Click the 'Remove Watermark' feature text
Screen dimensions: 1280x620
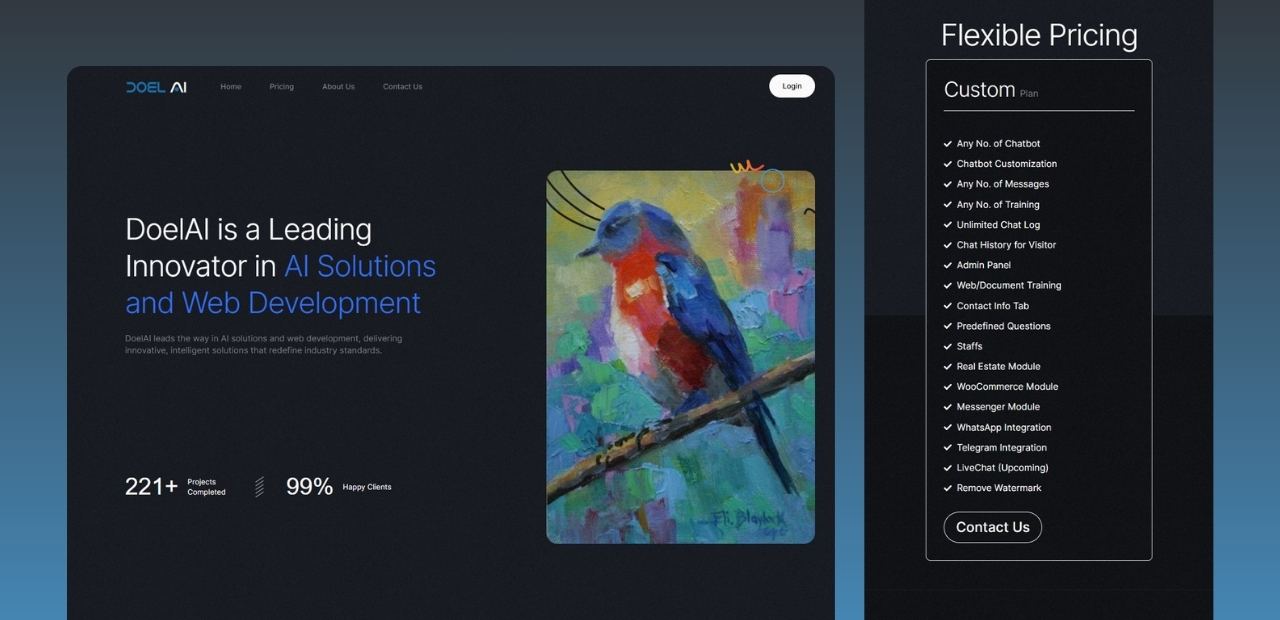[x=999, y=488]
